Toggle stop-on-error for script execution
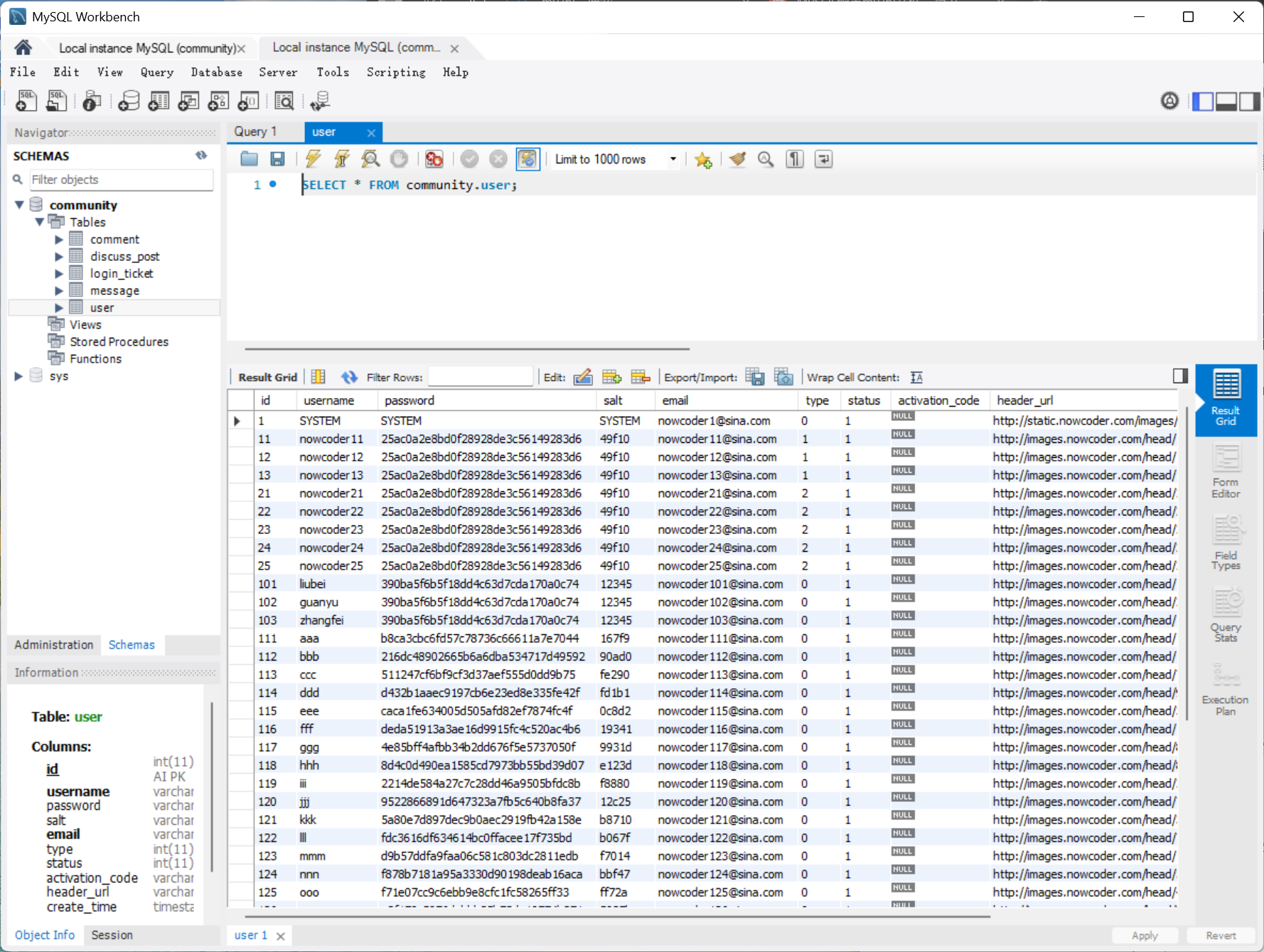 [x=434, y=159]
